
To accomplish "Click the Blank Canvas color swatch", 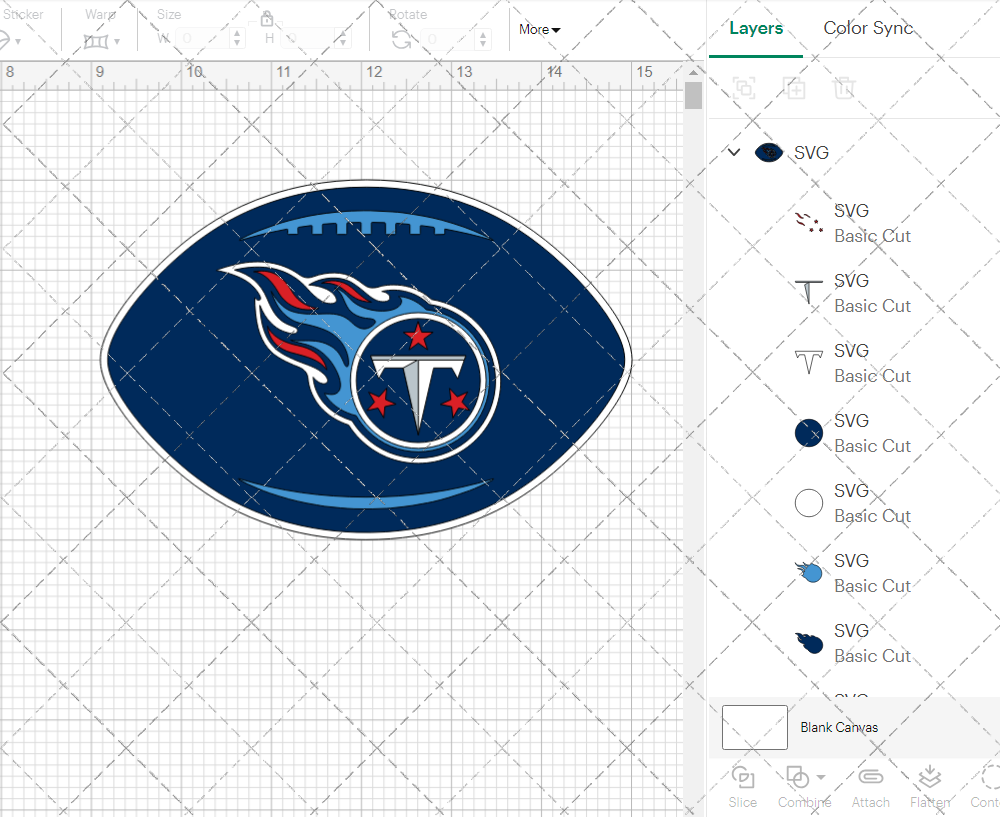I will (x=754, y=727).
